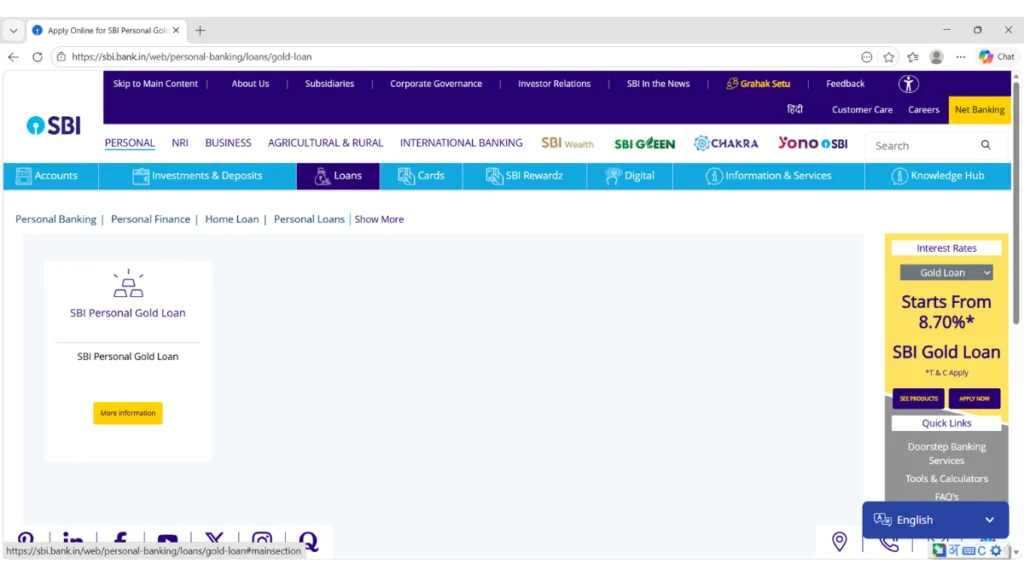Open Careers link
The height and width of the screenshot is (576, 1024).
[x=923, y=110]
